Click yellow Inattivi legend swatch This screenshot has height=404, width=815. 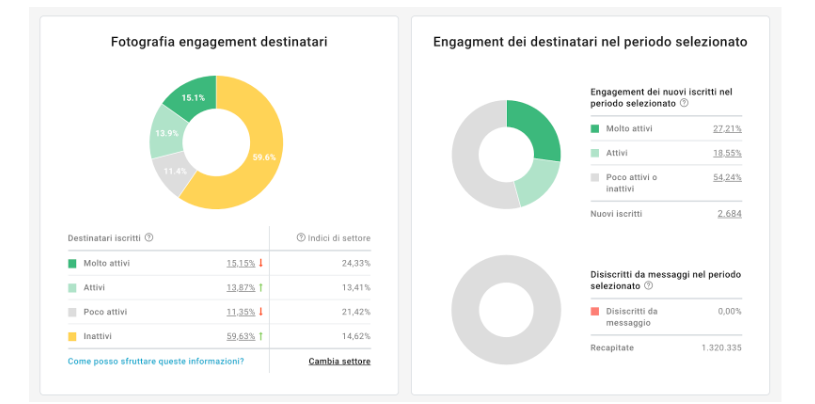tap(72, 337)
